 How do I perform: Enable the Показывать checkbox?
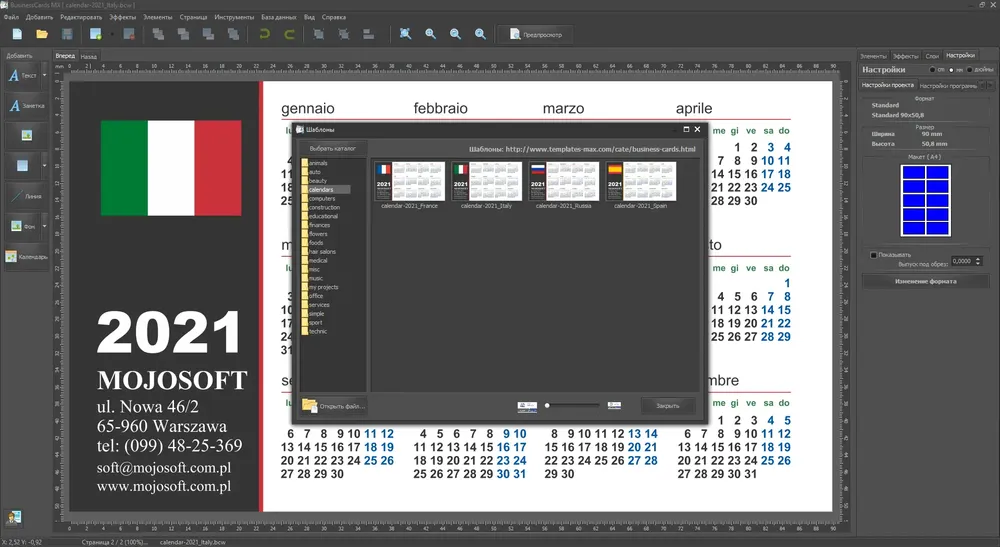pyautogui.click(x=874, y=255)
